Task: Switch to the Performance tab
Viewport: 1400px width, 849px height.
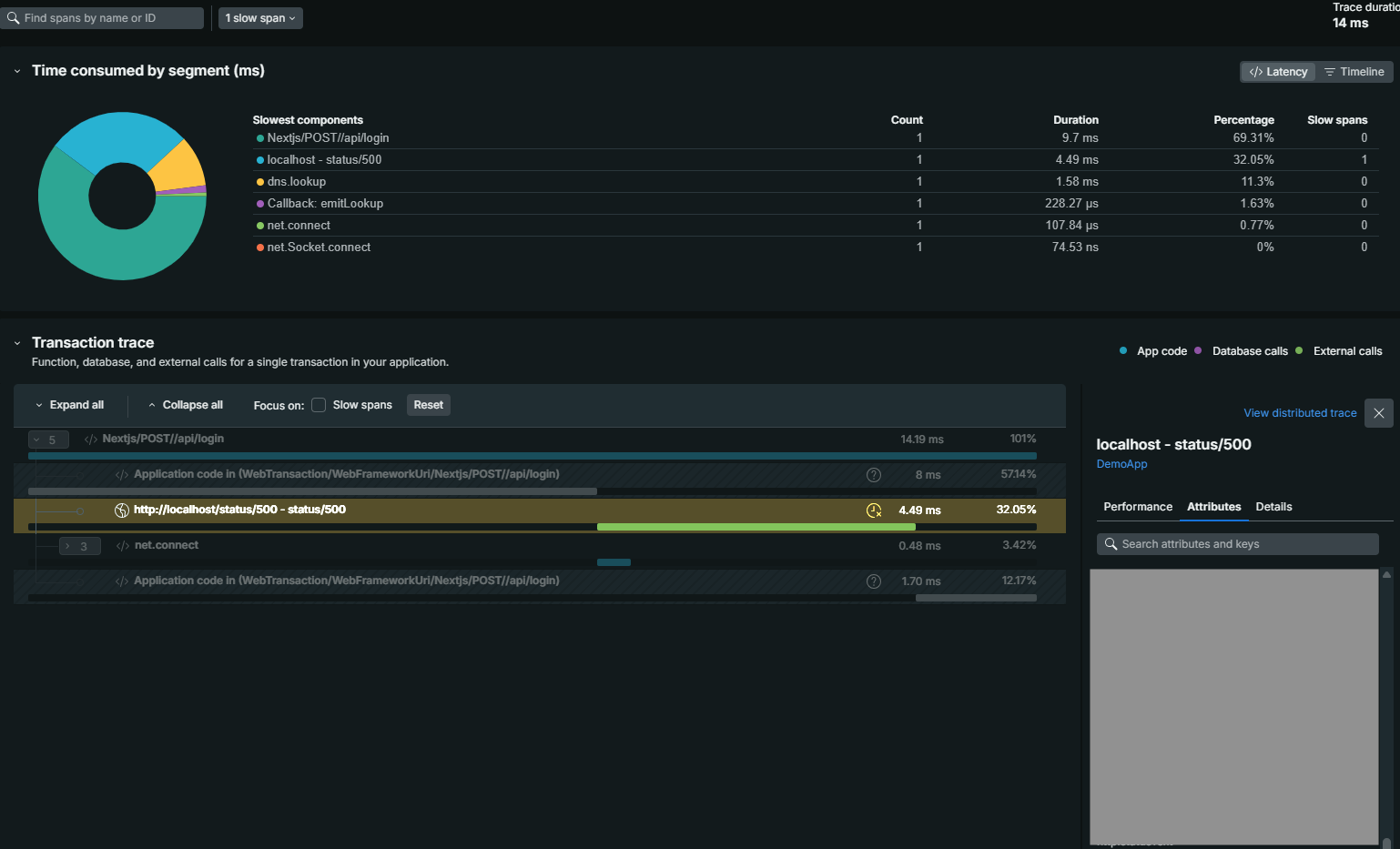Action: [x=1138, y=507]
